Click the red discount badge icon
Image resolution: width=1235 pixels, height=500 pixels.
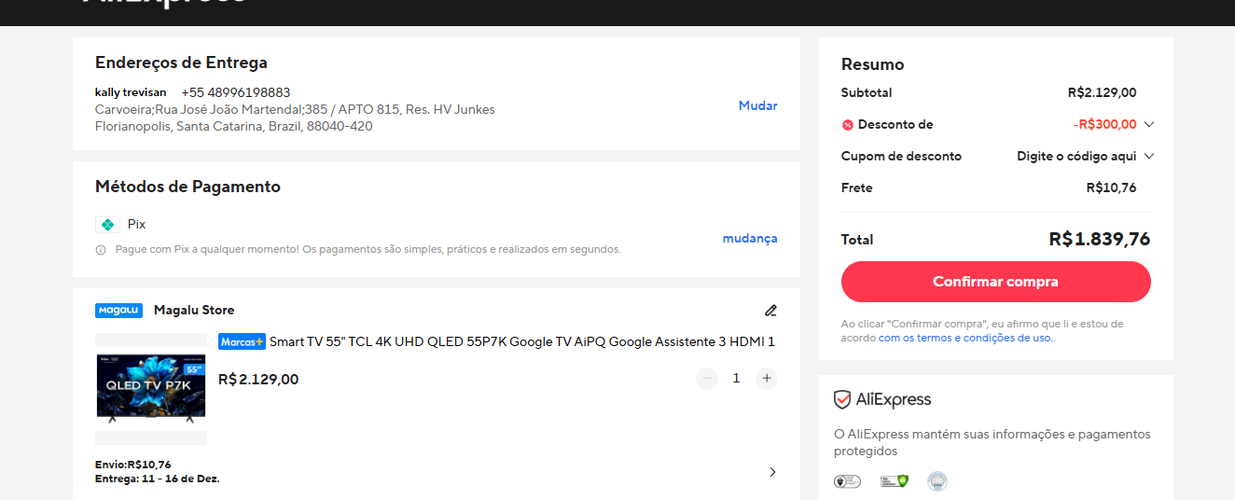848,125
